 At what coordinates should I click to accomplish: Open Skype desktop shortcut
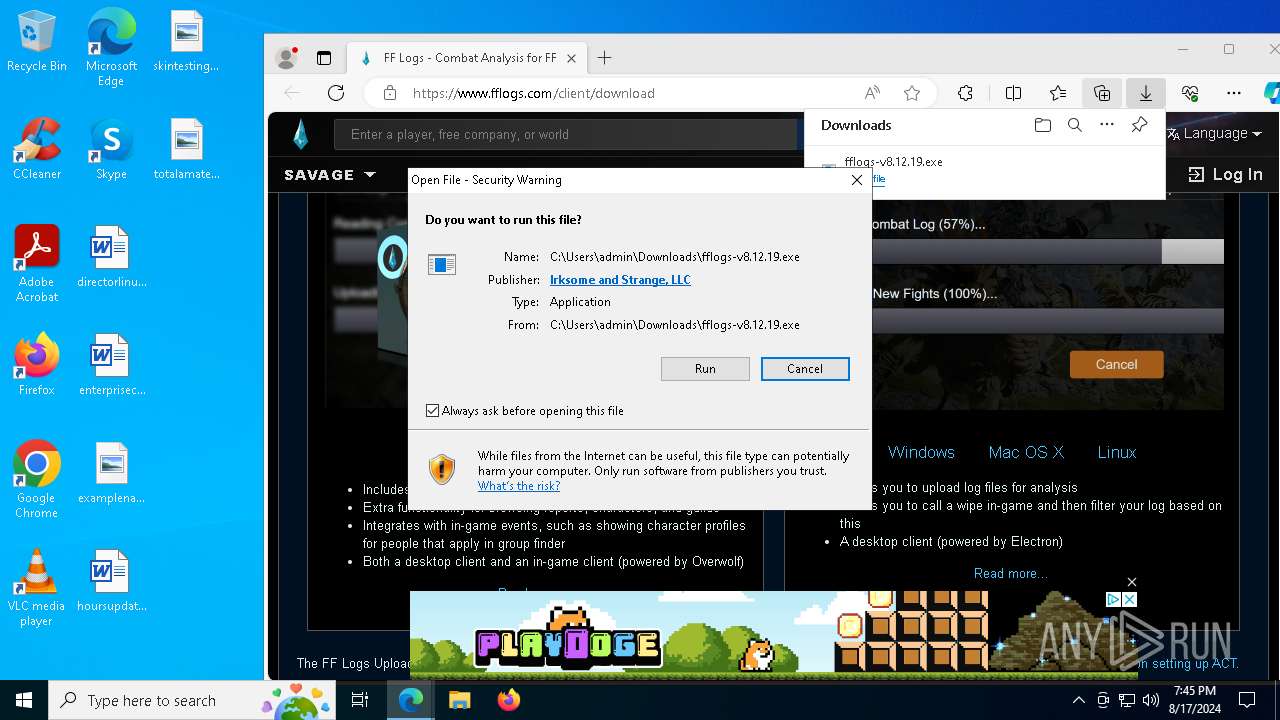[x=111, y=148]
